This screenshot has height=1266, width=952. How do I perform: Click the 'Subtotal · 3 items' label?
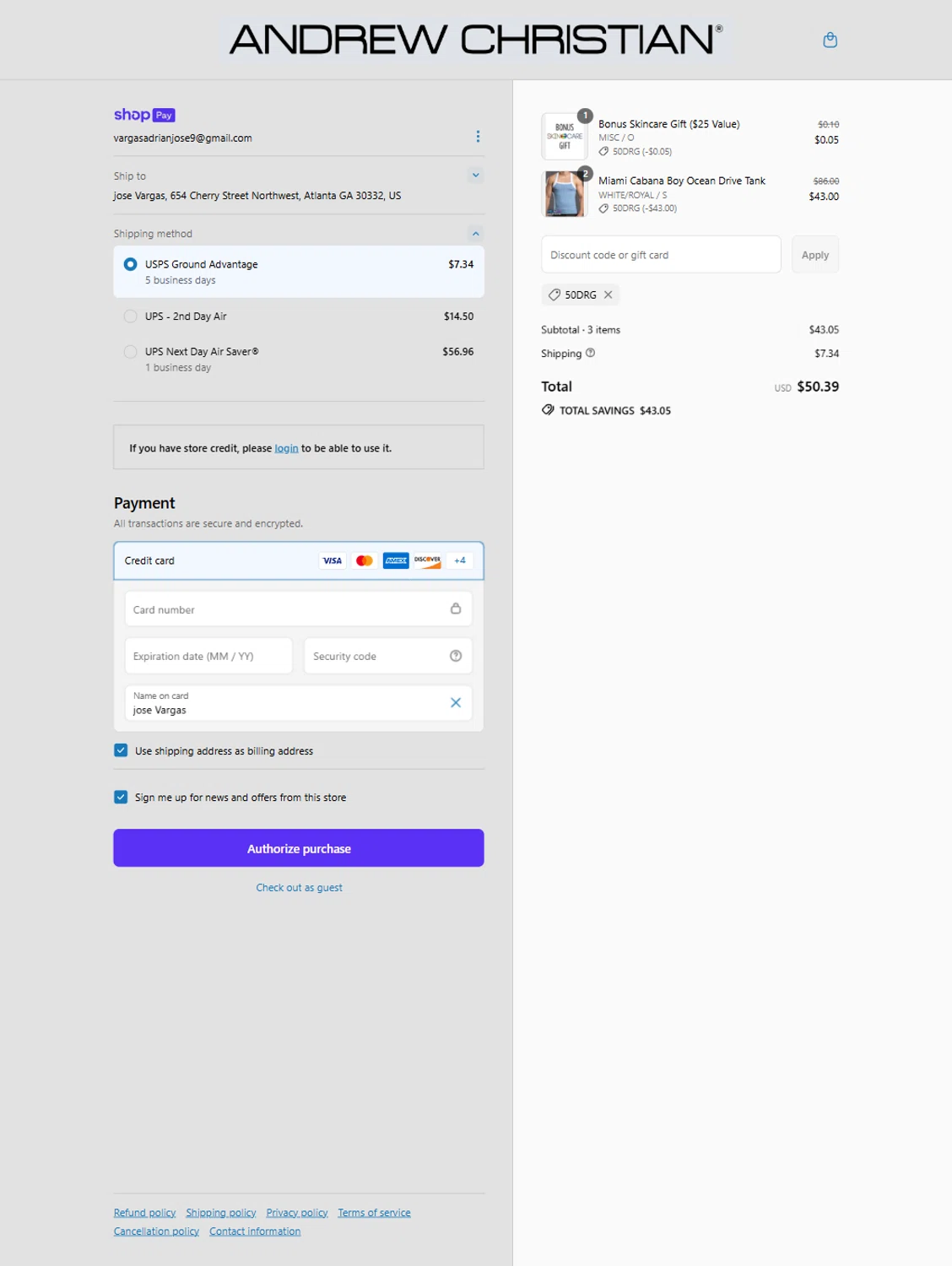click(x=581, y=330)
